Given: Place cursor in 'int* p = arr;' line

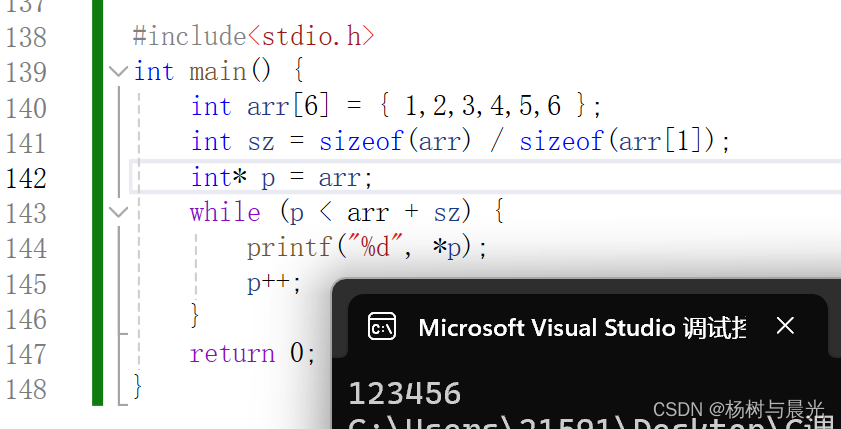Looking at the screenshot, I should click(x=282, y=177).
